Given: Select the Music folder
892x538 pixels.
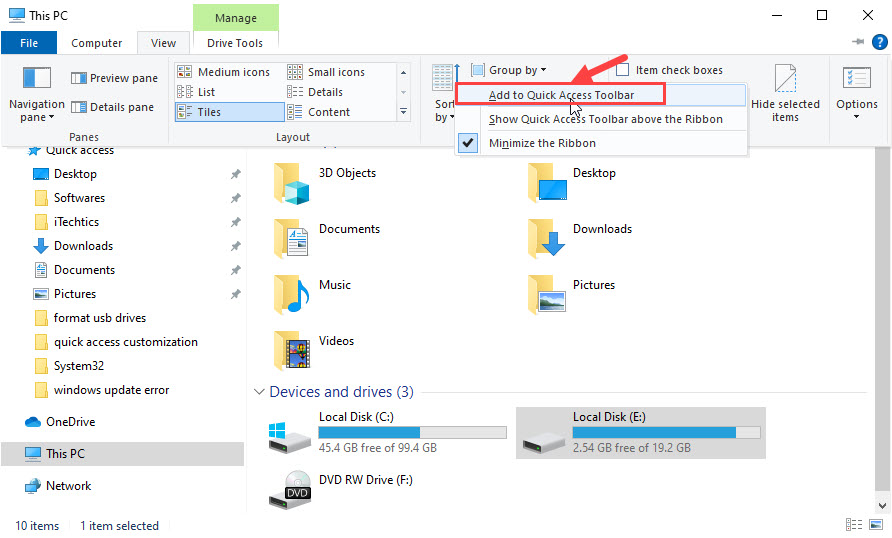Looking at the screenshot, I should (x=312, y=295).
